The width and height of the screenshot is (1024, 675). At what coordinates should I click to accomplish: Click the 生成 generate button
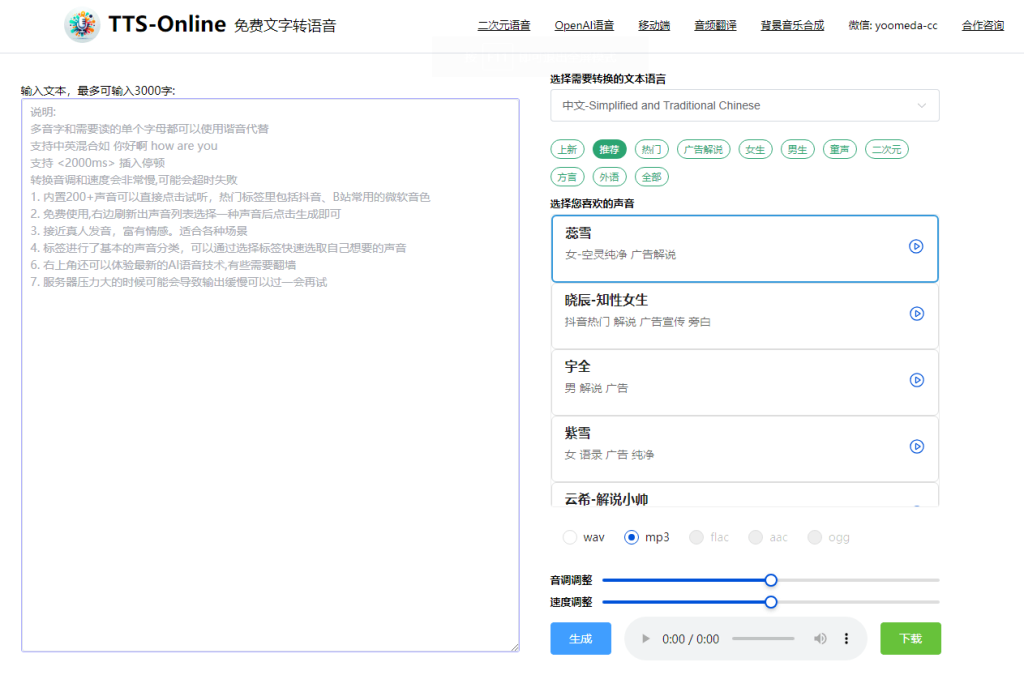coord(580,638)
